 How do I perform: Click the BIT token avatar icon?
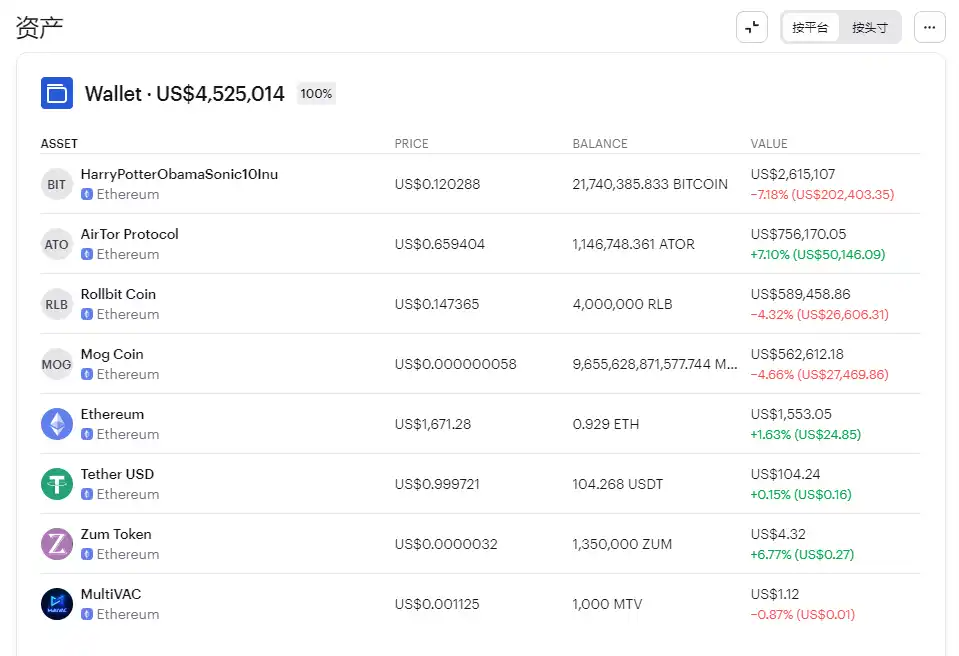(57, 184)
